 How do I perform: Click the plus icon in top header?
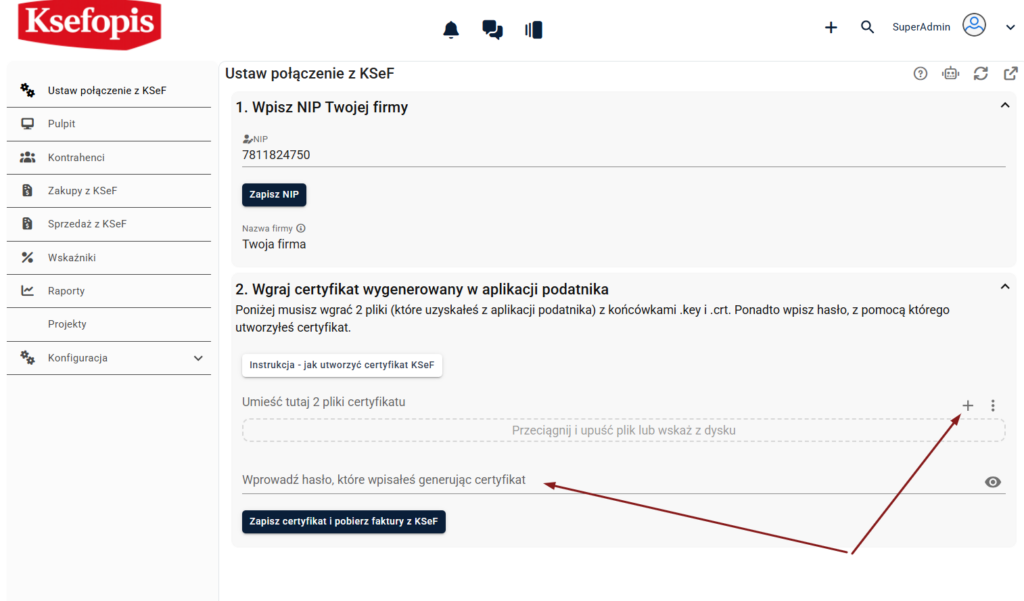[x=830, y=27]
